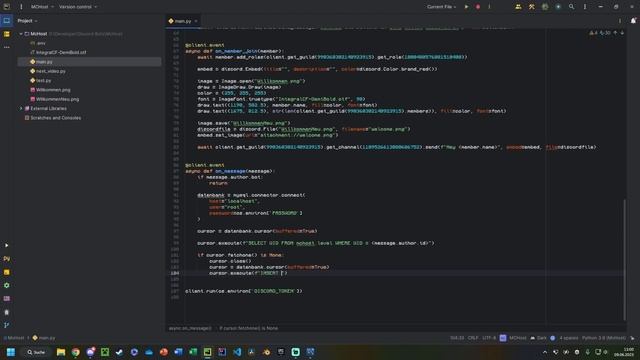Image resolution: width=640 pixels, height=360 pixels.
Task: Open File Explorer from taskbar
Action: pos(61,352)
